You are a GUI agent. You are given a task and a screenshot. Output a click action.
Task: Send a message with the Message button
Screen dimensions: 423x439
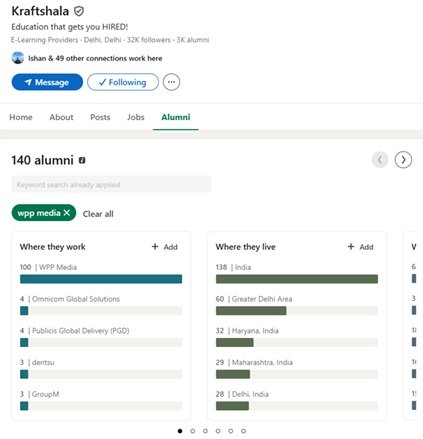coord(47,82)
